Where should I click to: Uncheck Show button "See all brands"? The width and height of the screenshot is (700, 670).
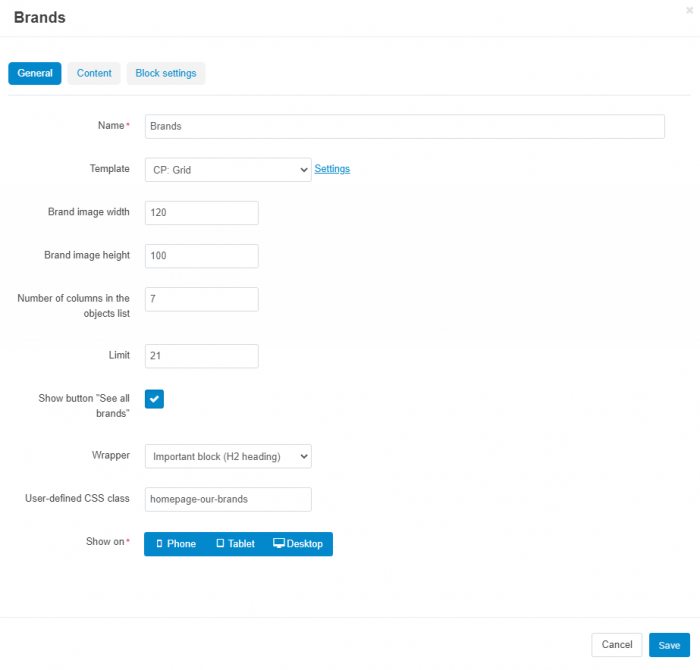pos(154,399)
